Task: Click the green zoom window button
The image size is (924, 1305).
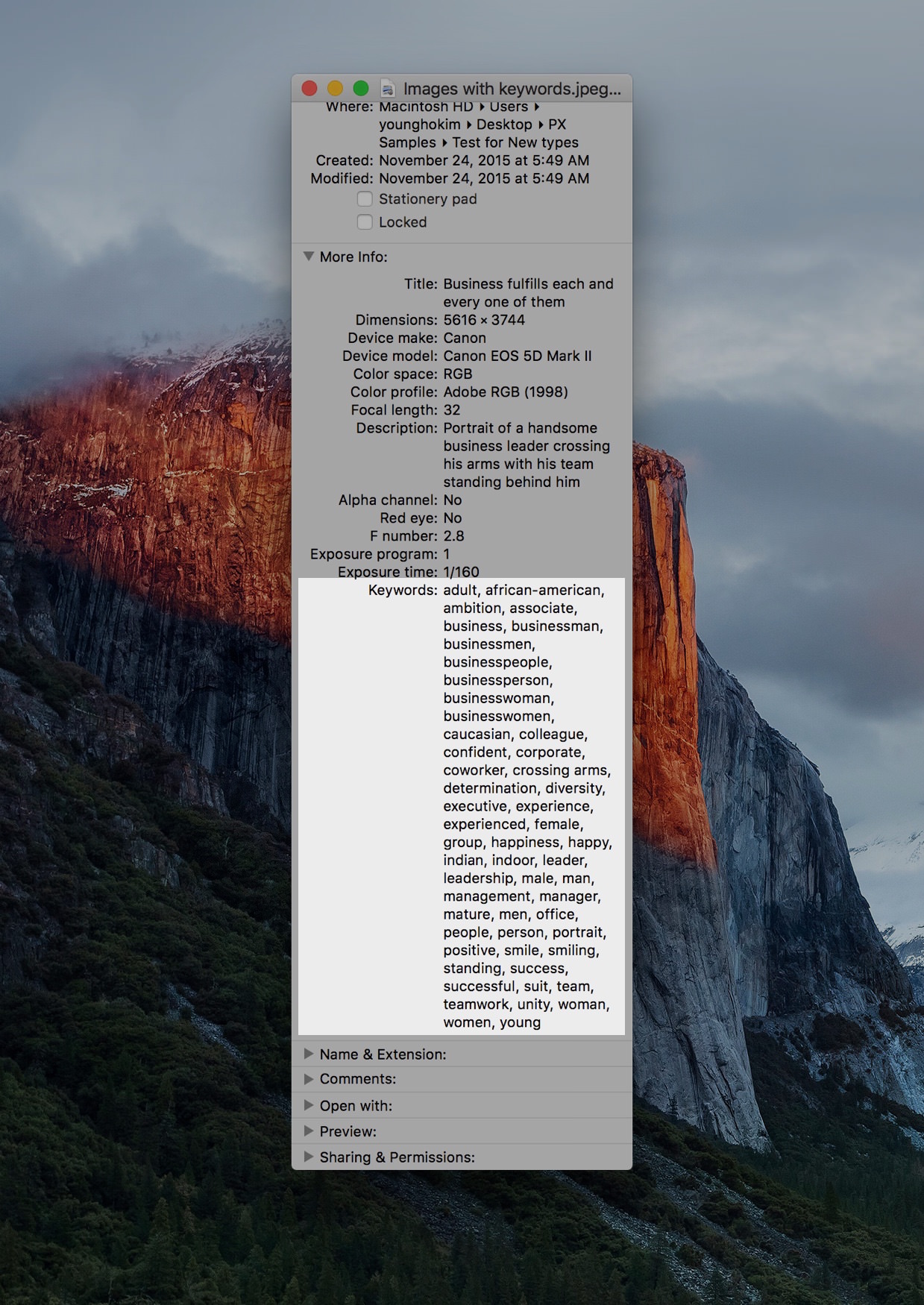Action: [361, 88]
